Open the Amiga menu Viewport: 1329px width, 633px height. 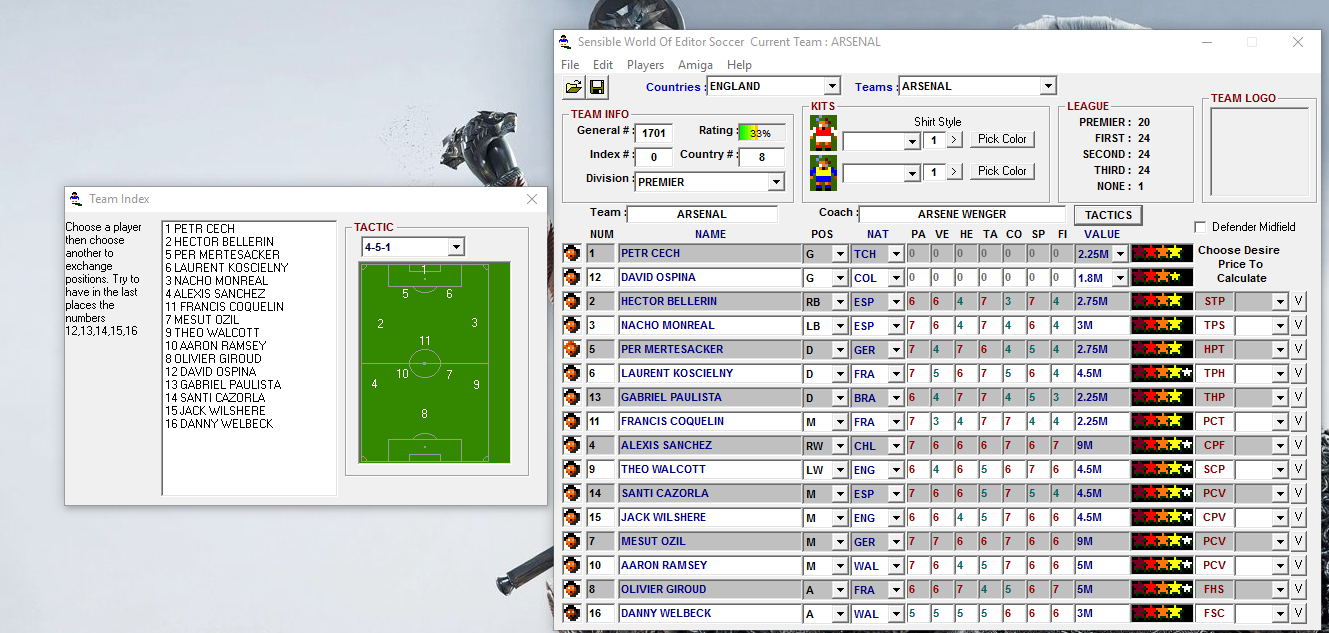695,65
